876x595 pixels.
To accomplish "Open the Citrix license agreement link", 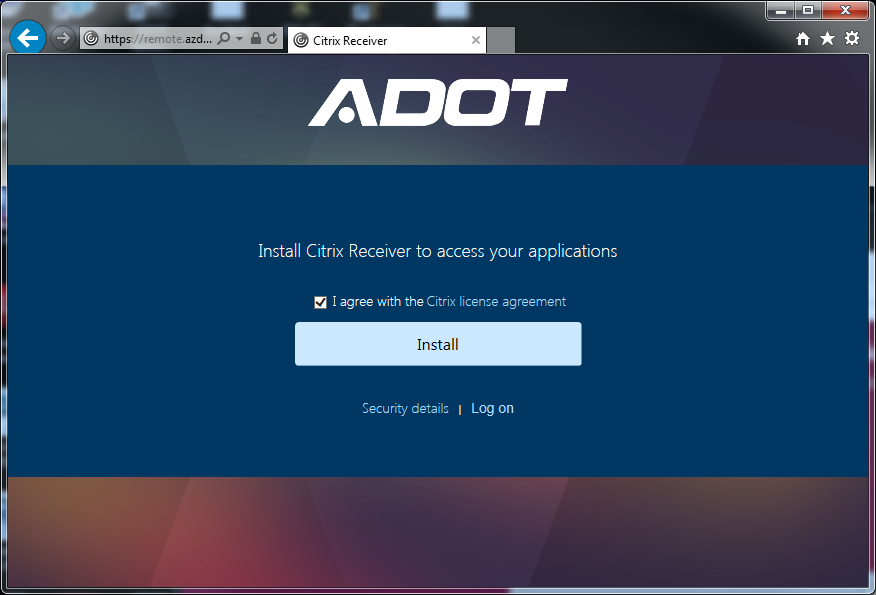I will click(x=496, y=302).
